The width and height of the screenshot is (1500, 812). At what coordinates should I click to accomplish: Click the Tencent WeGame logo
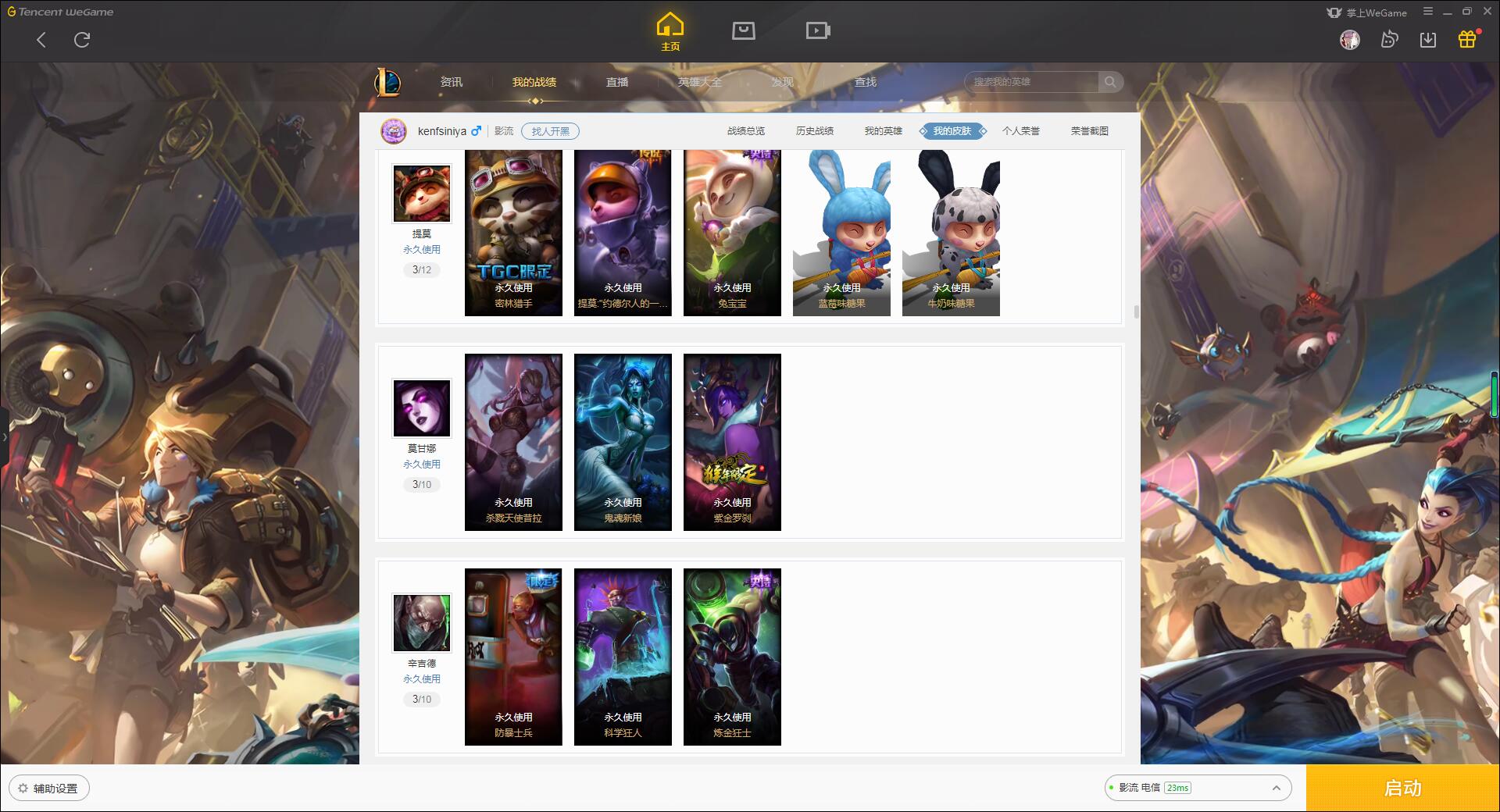click(x=61, y=12)
